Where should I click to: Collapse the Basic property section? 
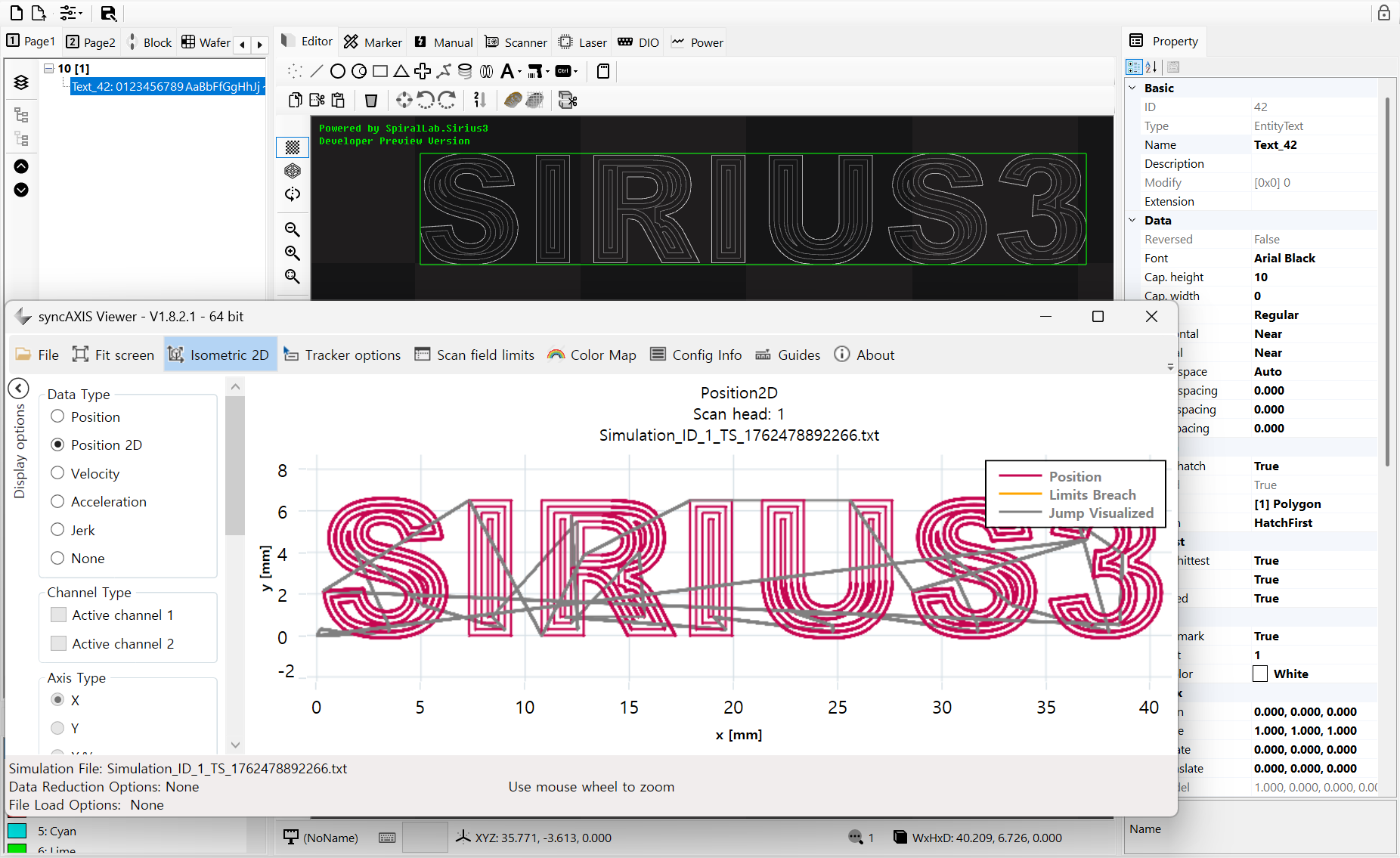point(1132,88)
